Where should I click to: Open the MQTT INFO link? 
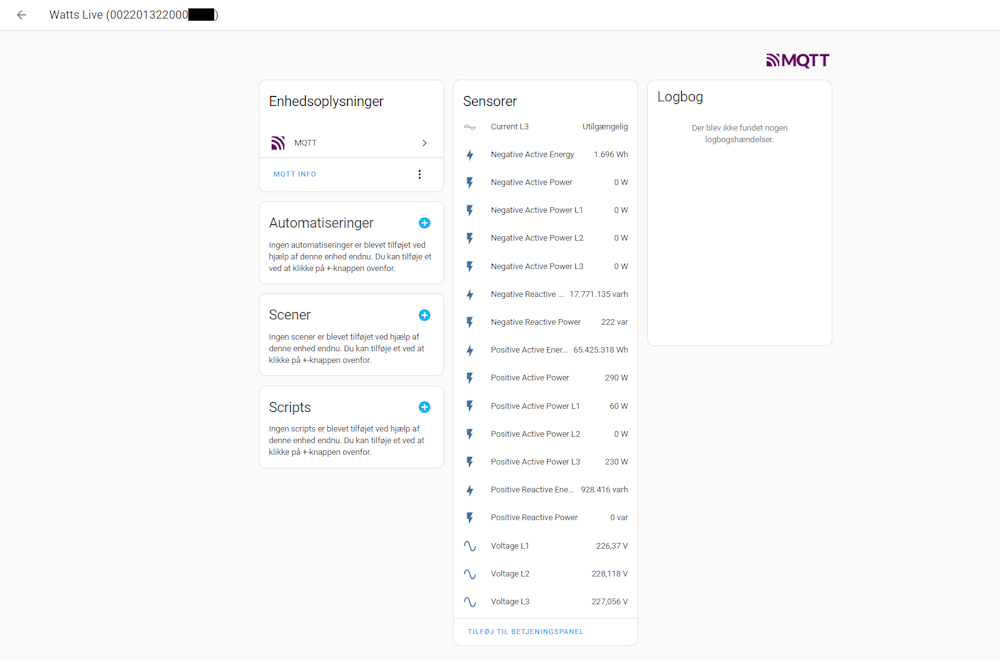pos(294,174)
